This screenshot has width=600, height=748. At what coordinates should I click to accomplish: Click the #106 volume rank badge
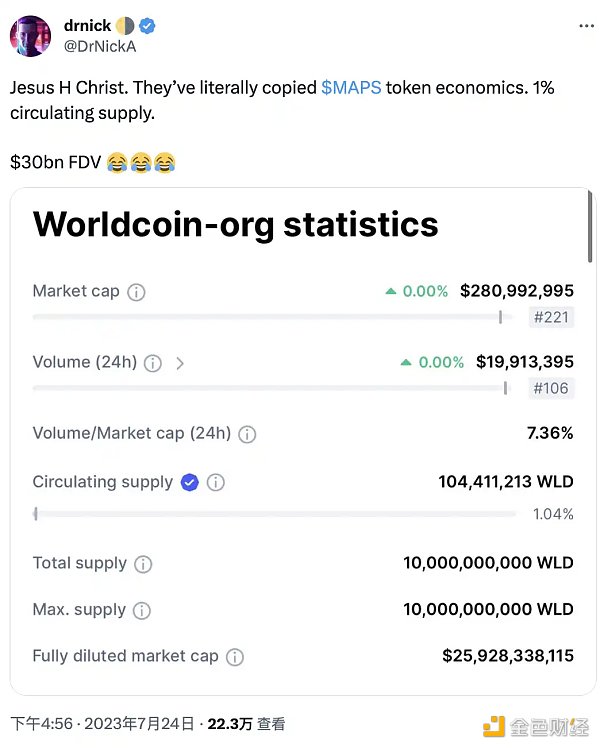(x=551, y=388)
